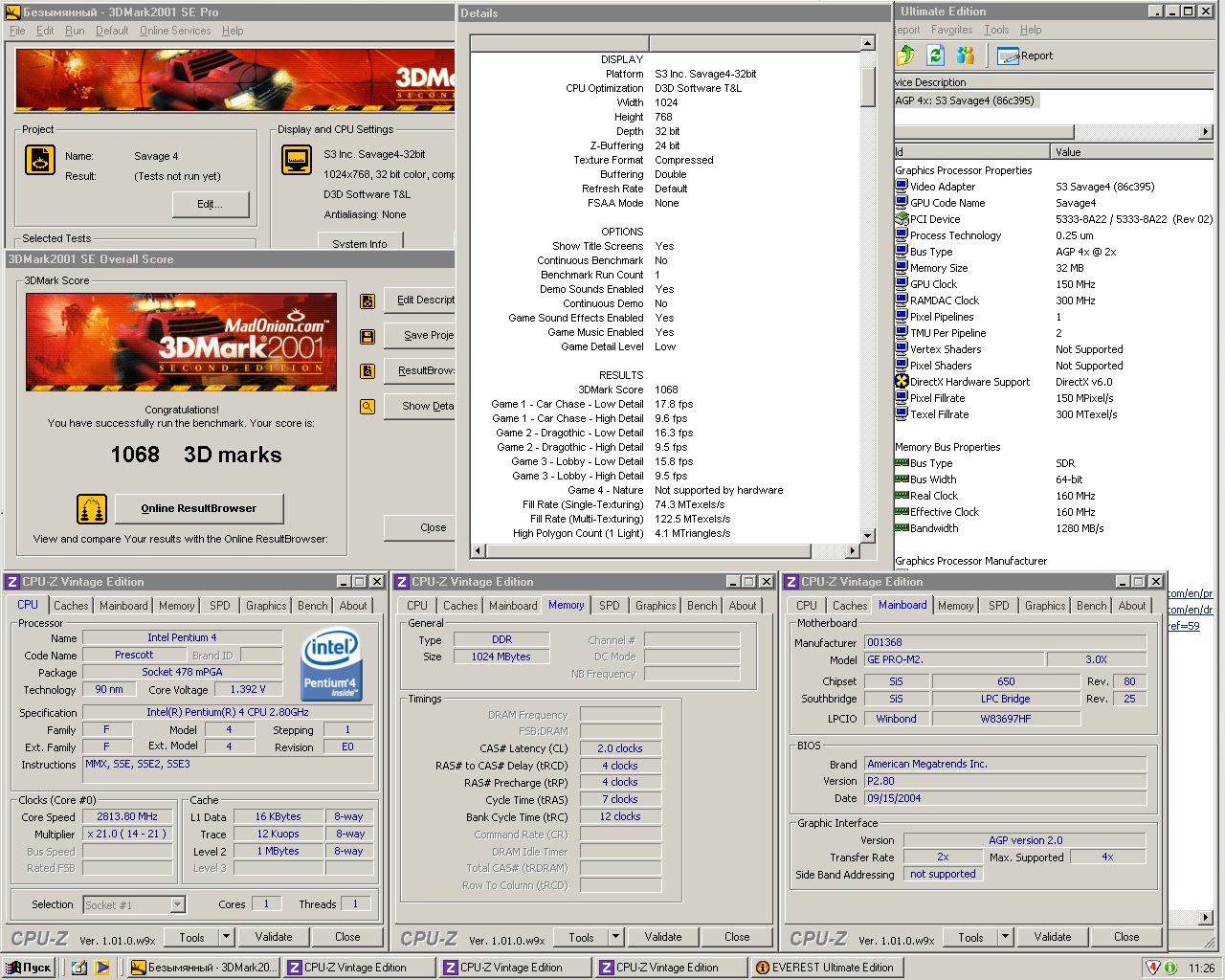Click the Online ResultBrowser button
Viewport: 1225px width, 980px height.
pyautogui.click(x=199, y=508)
